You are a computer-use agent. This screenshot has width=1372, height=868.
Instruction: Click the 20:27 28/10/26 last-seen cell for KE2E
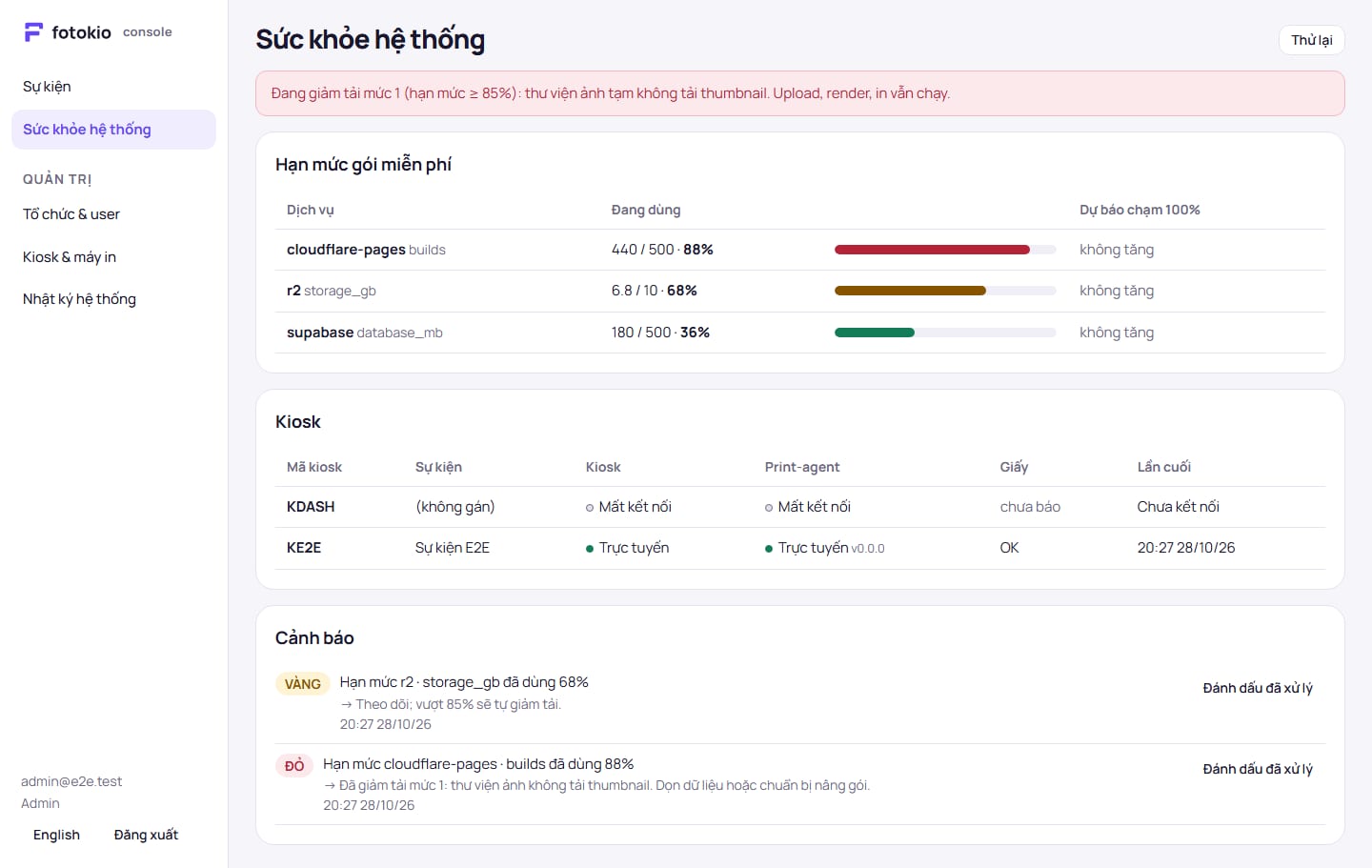pyautogui.click(x=1186, y=548)
